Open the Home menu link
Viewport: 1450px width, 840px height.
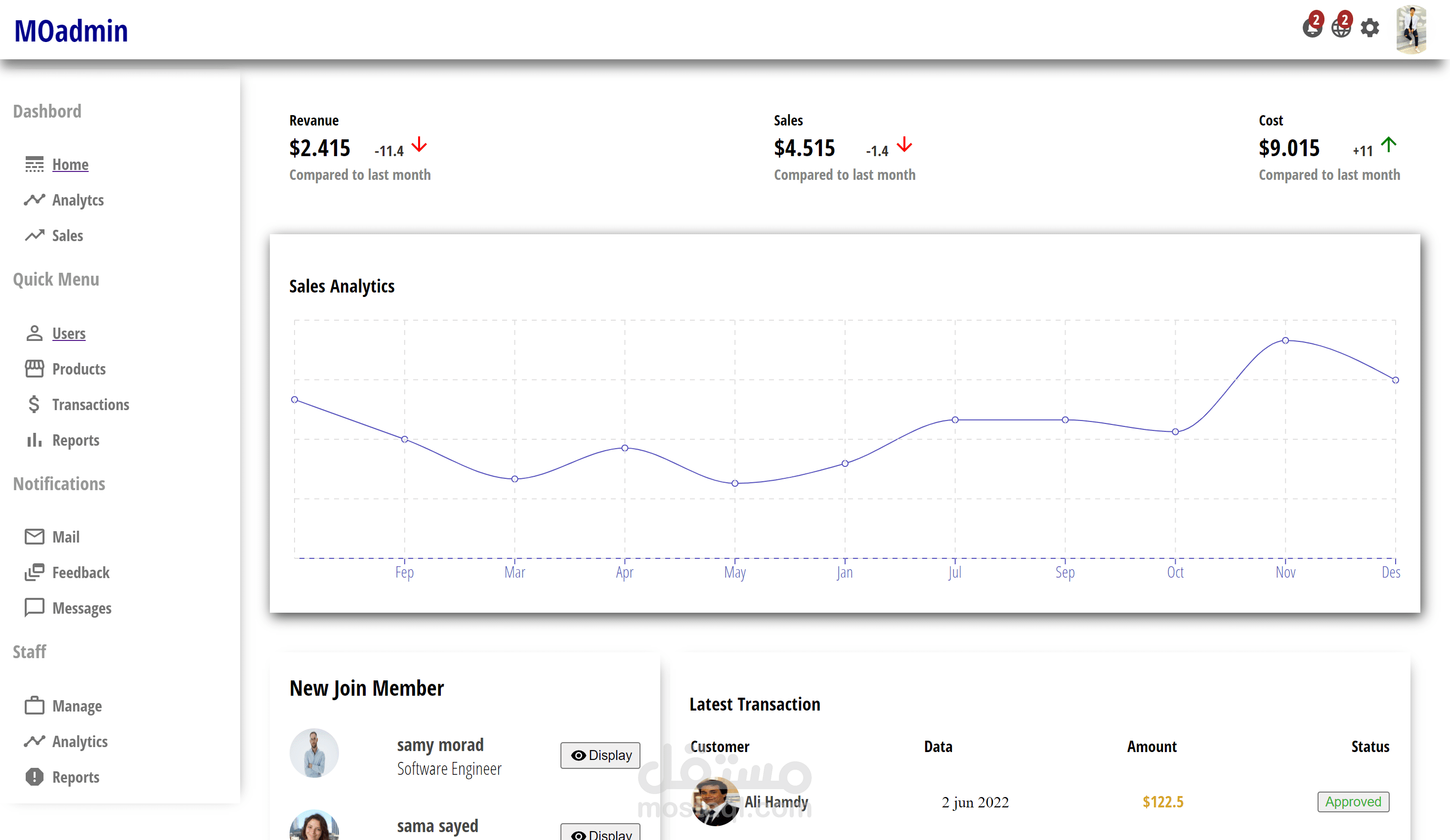click(70, 165)
